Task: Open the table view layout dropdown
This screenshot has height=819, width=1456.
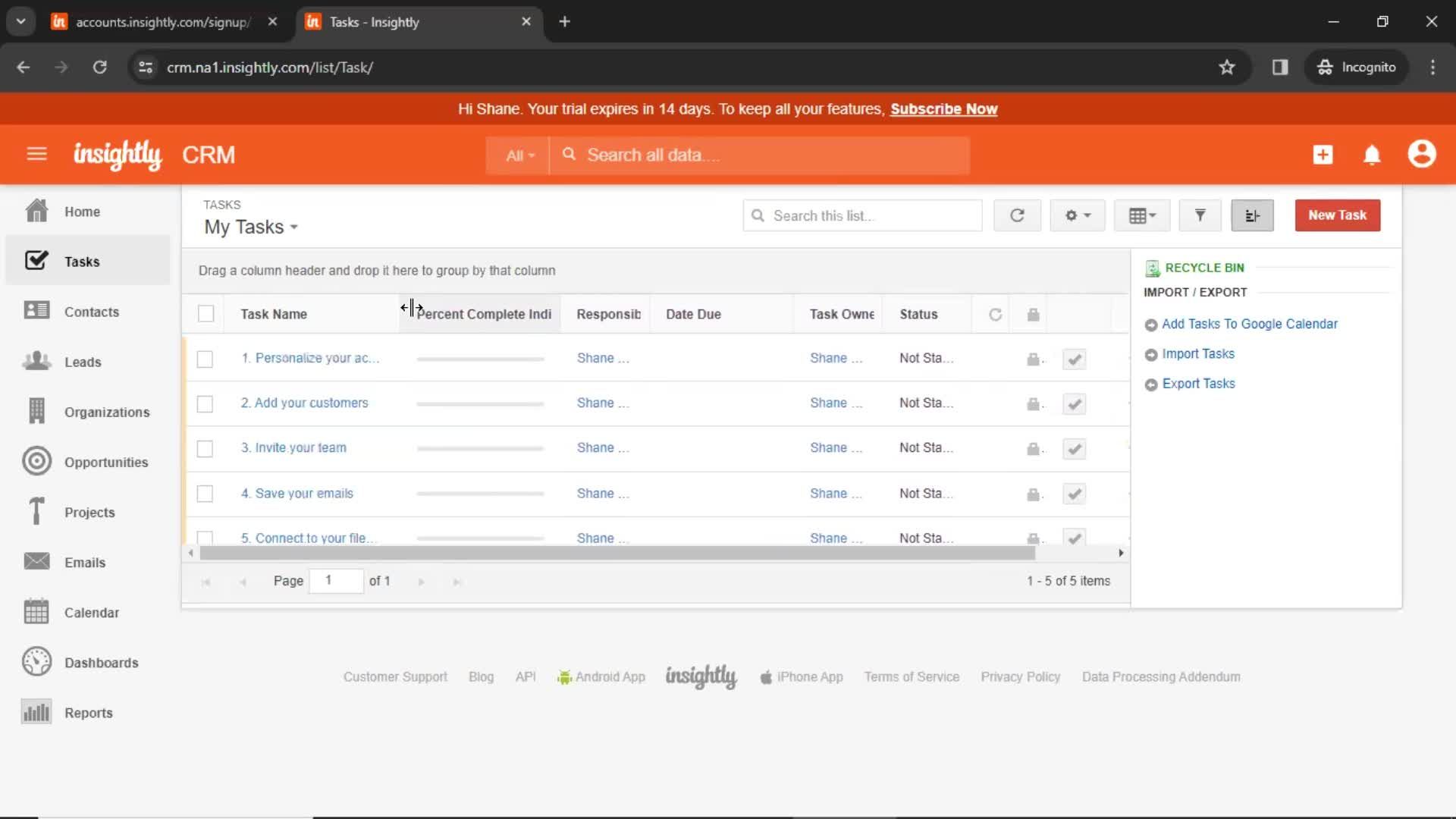Action: pyautogui.click(x=1142, y=215)
